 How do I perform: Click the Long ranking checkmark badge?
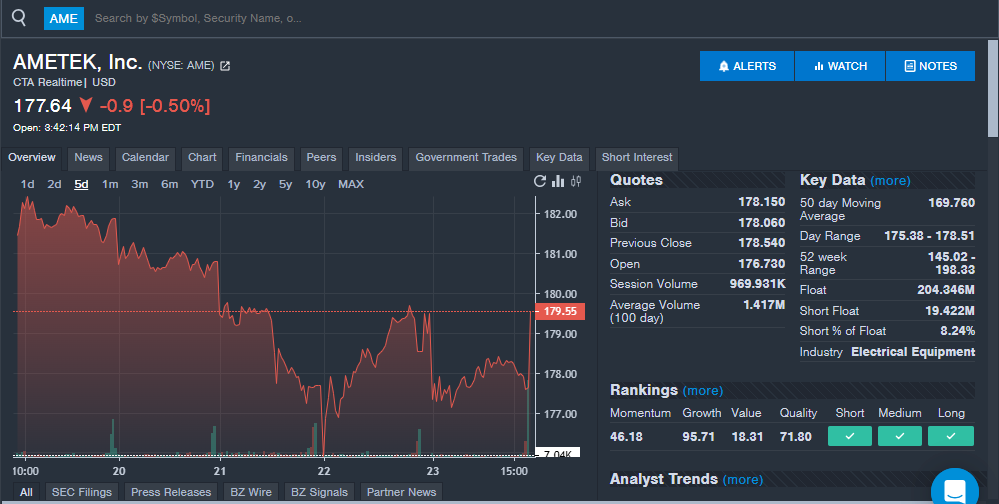(951, 436)
